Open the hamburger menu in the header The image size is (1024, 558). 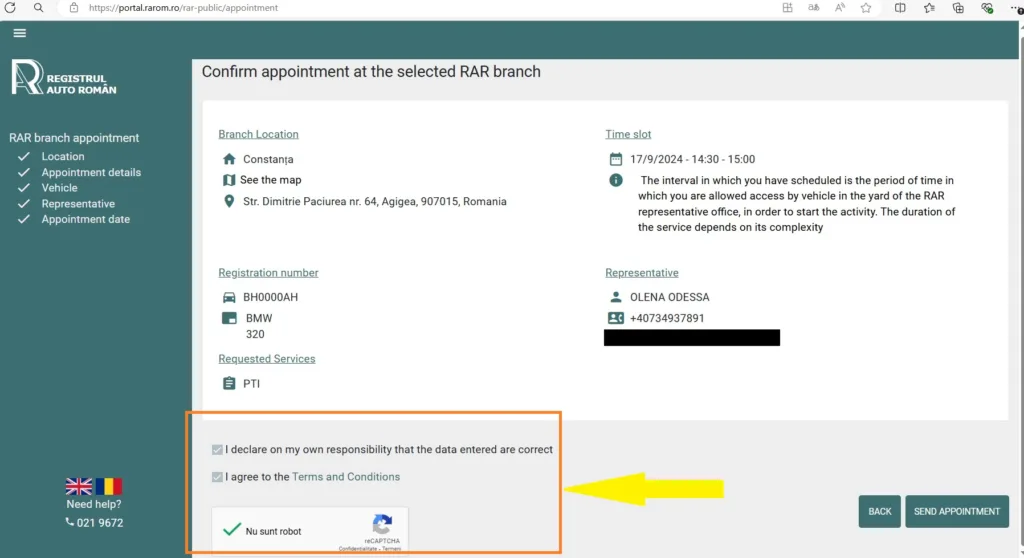click(x=19, y=33)
